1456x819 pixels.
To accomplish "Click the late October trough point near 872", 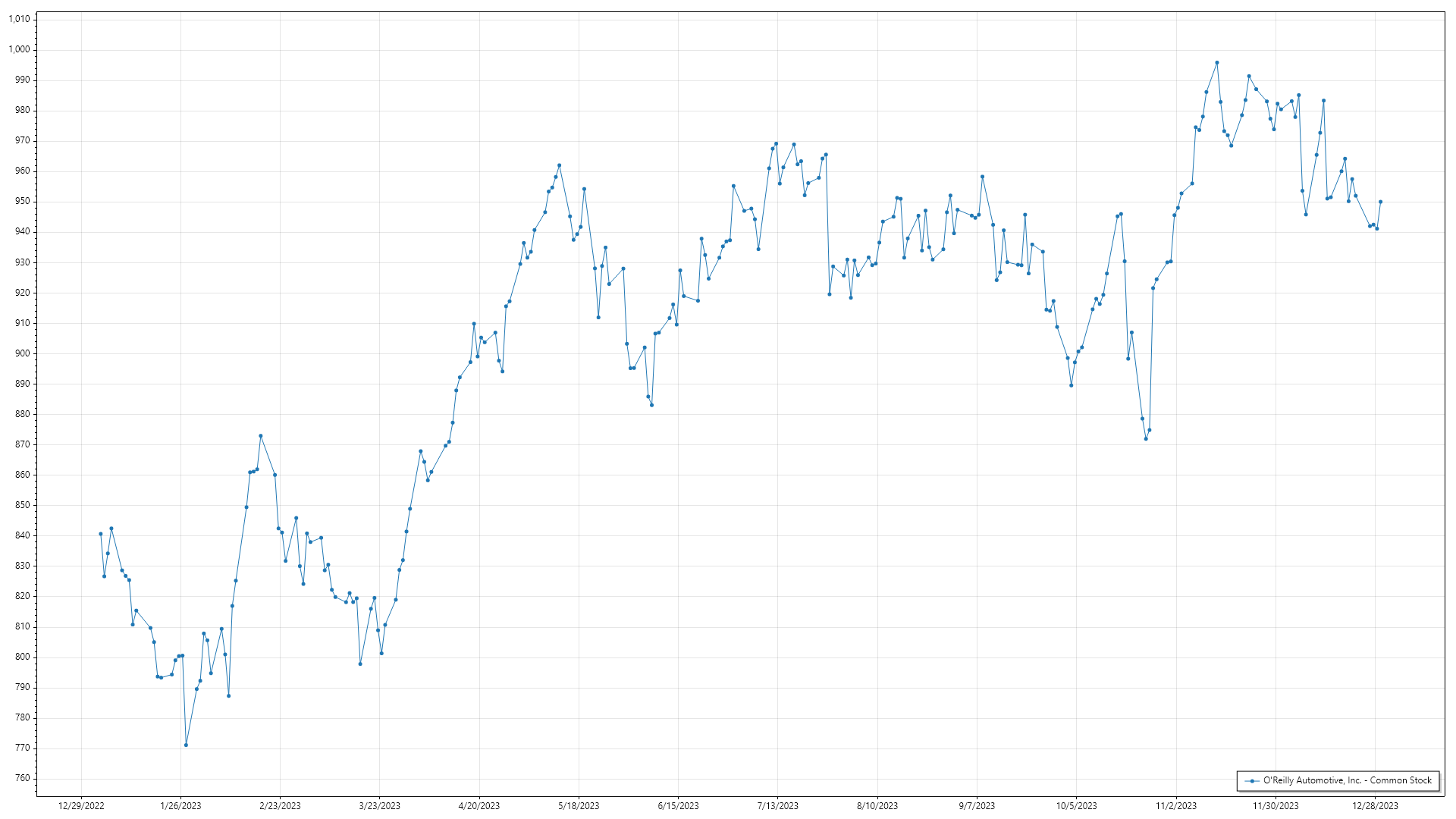I will 1146,439.
